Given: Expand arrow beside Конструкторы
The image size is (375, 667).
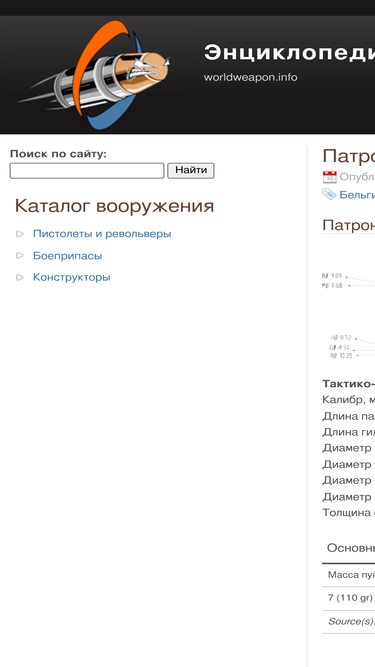Looking at the screenshot, I should (20, 277).
